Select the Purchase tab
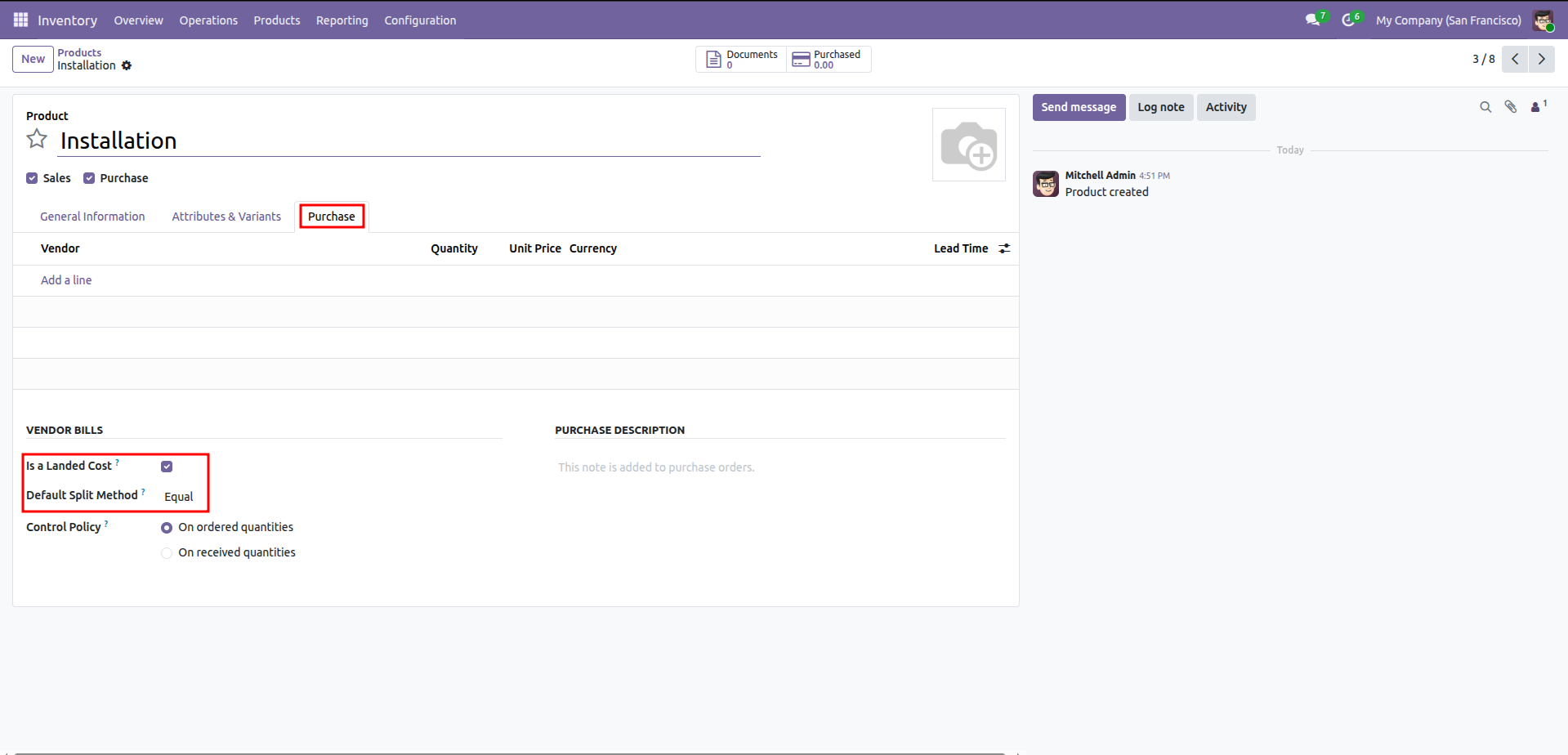Screen dimensions: 1568x755 (x=332, y=217)
